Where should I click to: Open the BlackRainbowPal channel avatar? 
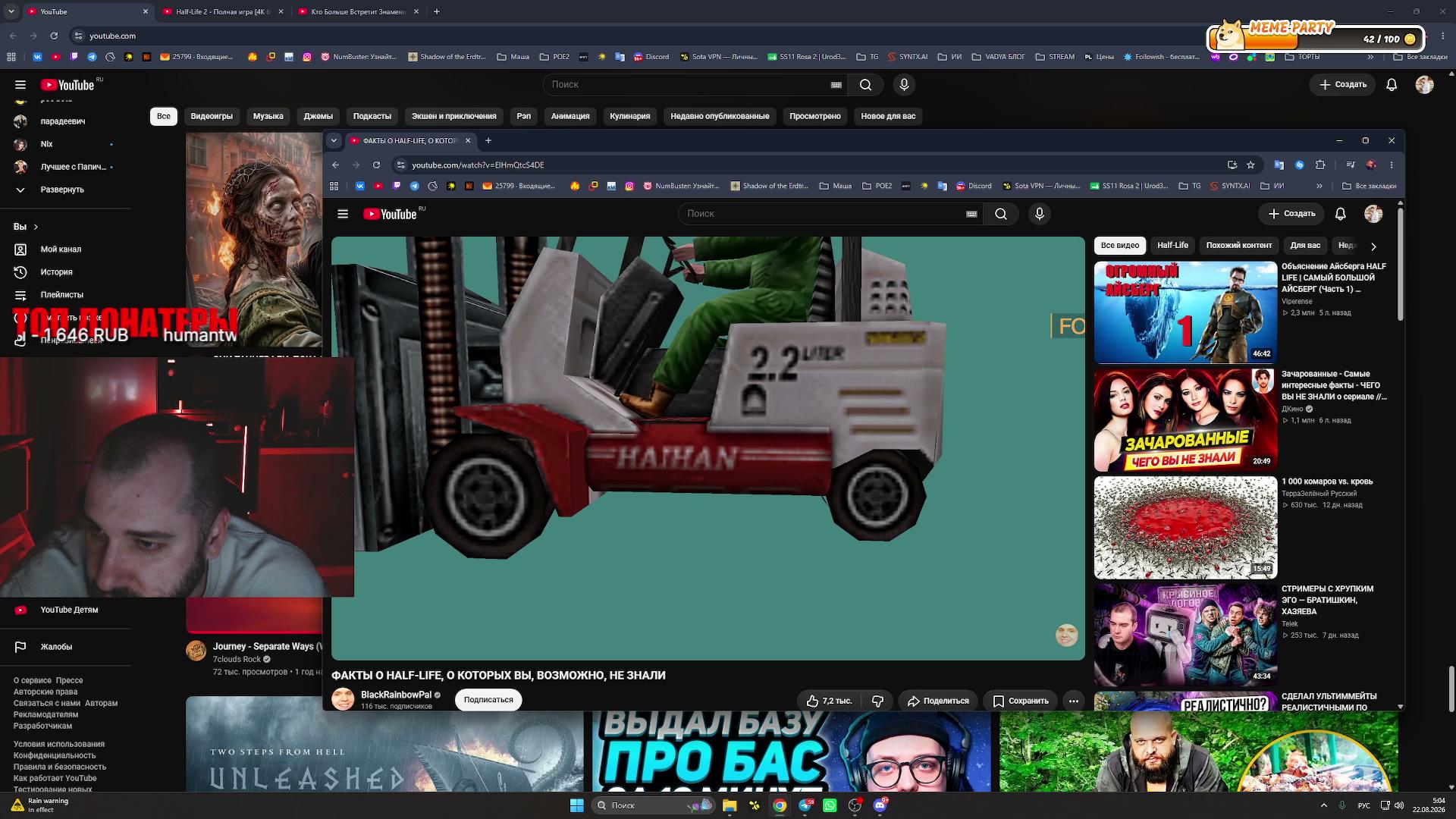click(343, 699)
